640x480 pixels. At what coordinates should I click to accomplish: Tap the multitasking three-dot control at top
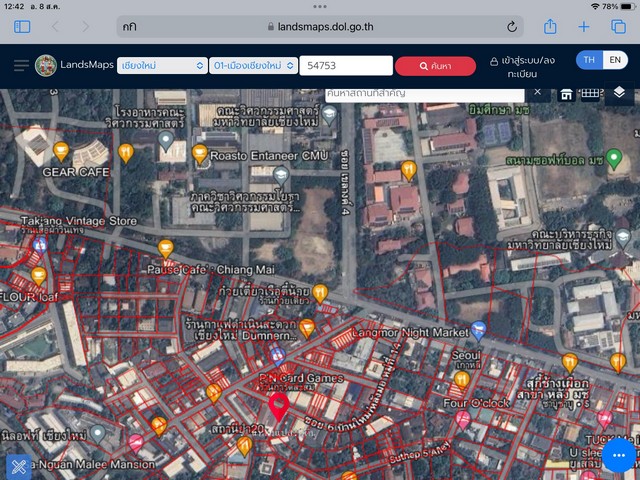click(x=320, y=6)
